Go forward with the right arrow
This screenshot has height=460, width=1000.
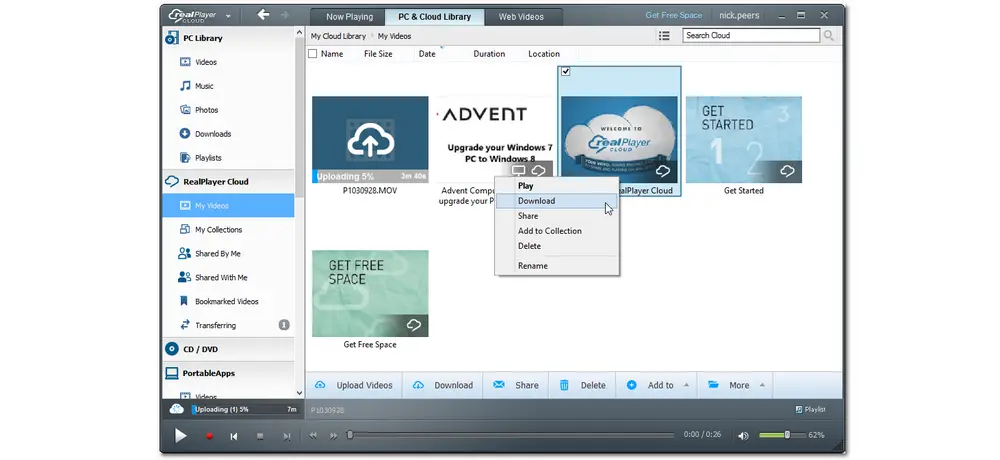pos(284,15)
